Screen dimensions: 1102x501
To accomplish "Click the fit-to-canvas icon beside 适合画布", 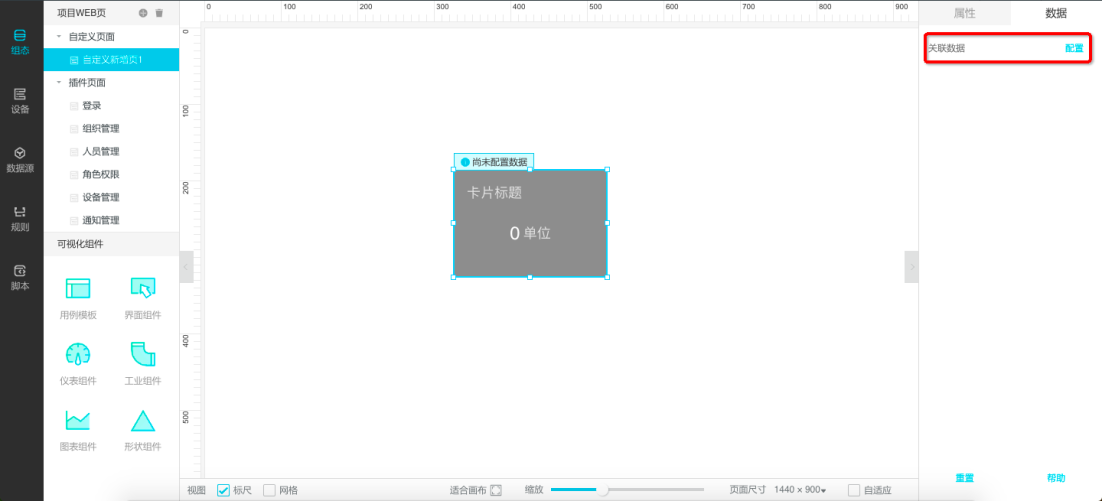I will tap(496, 490).
